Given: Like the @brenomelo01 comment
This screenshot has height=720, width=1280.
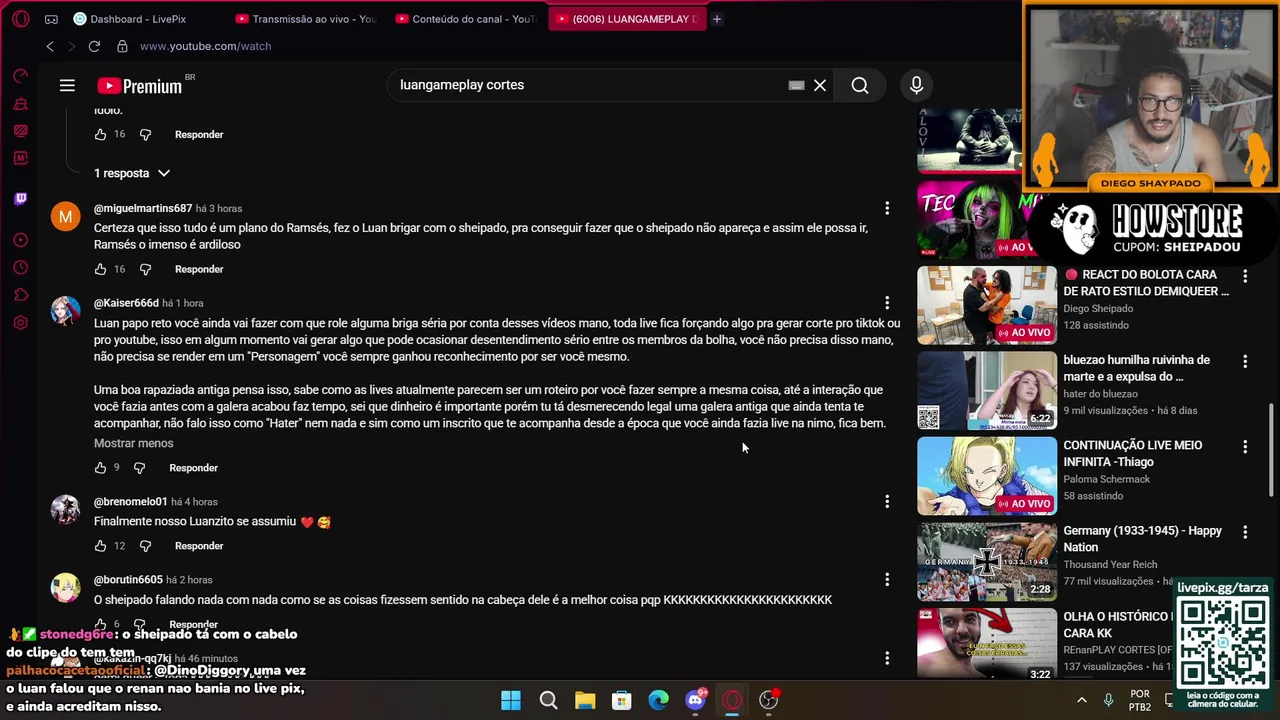Looking at the screenshot, I should [x=100, y=546].
